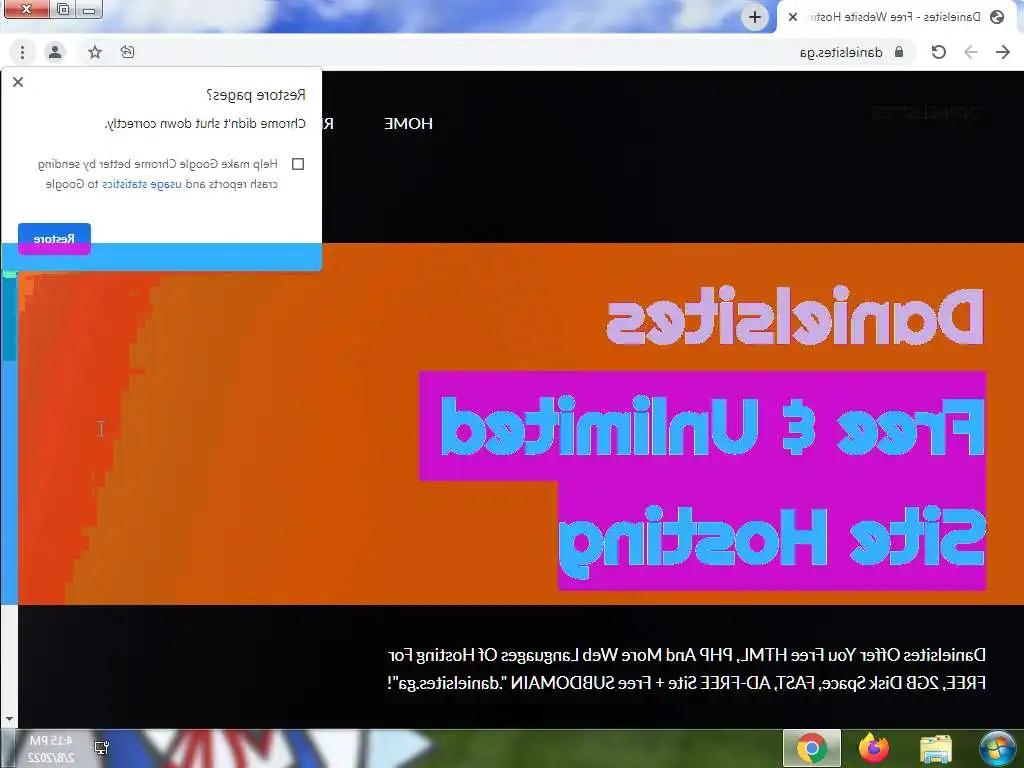Viewport: 1024px width, 768px height.
Task: Tick the Help make Google Chrome better checkbox
Action: tap(298, 164)
